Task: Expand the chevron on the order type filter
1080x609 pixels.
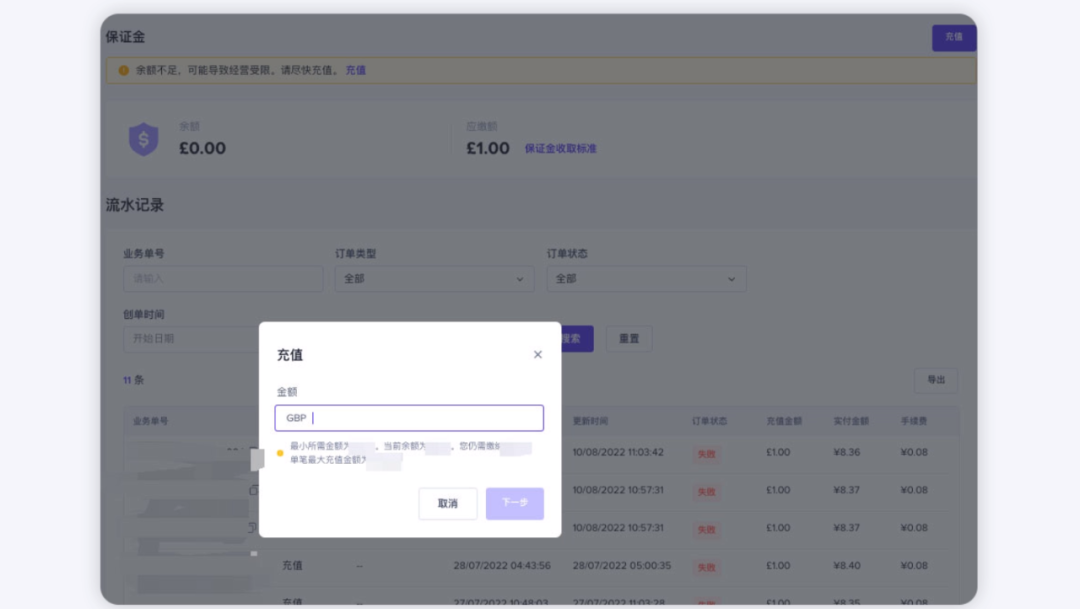Action: coord(519,279)
